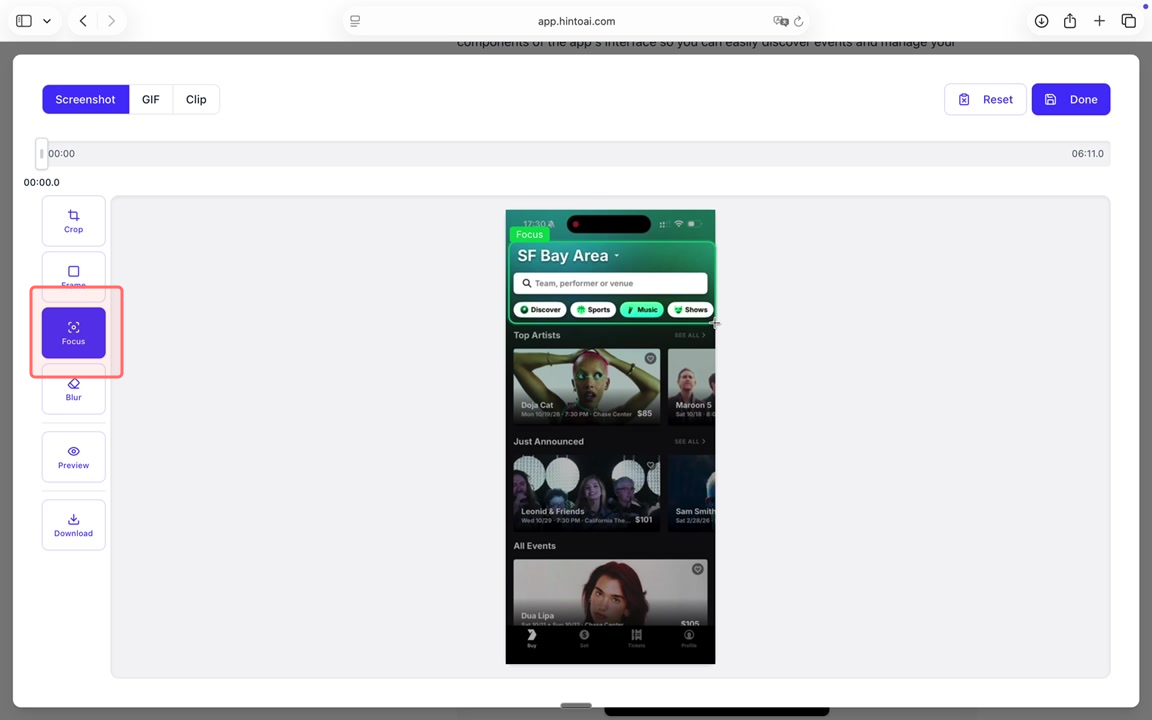Select the Blur tool
Image resolution: width=1152 pixels, height=720 pixels.
pyautogui.click(x=73, y=390)
